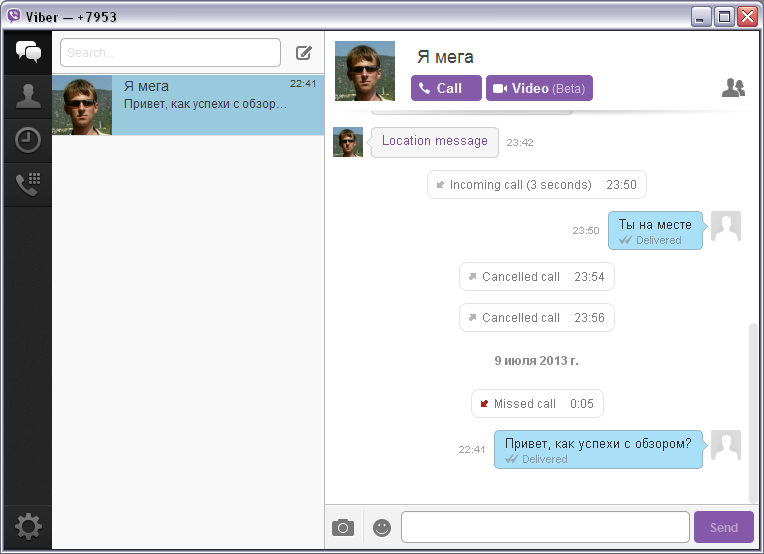Viewport: 764px width, 554px height.
Task: Compose a new message icon
Action: 304,53
